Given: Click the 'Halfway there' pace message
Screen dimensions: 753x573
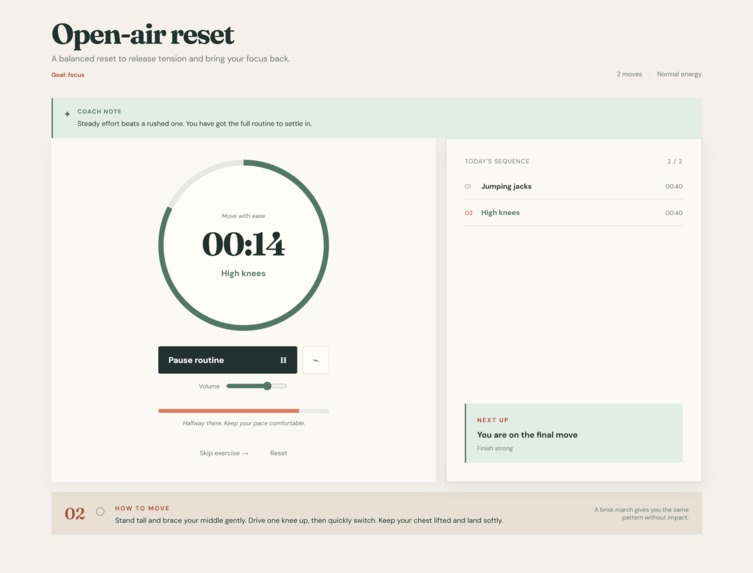Looking at the screenshot, I should click(x=243, y=423).
